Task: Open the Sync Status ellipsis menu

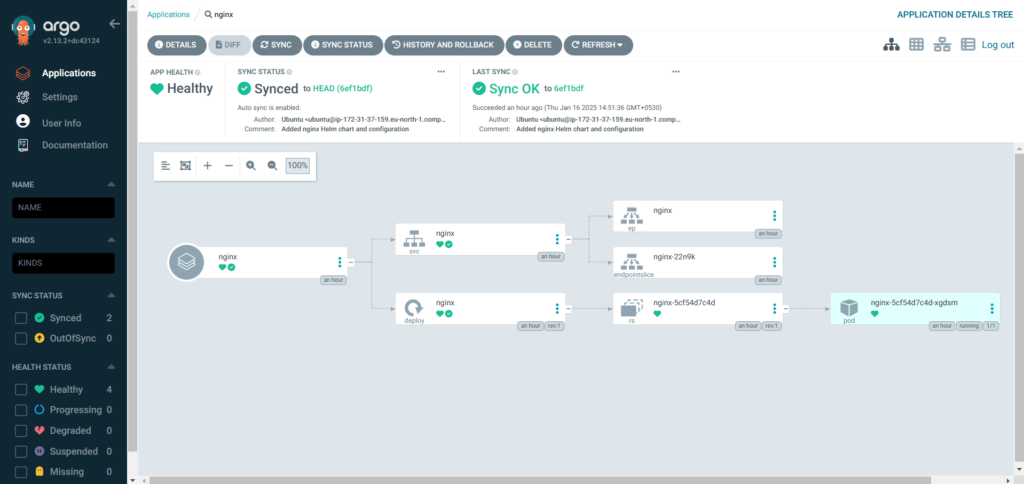Action: tap(441, 72)
